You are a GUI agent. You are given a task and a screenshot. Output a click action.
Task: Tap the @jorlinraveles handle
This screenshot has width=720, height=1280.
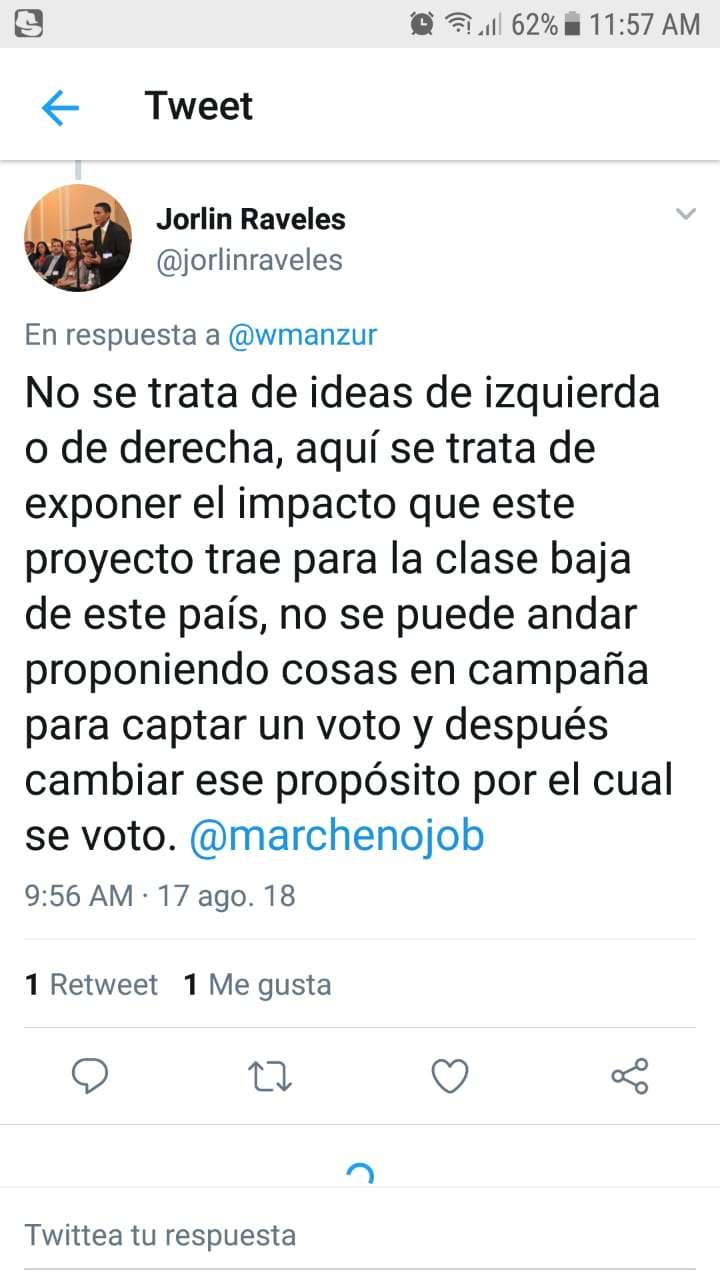click(x=249, y=261)
